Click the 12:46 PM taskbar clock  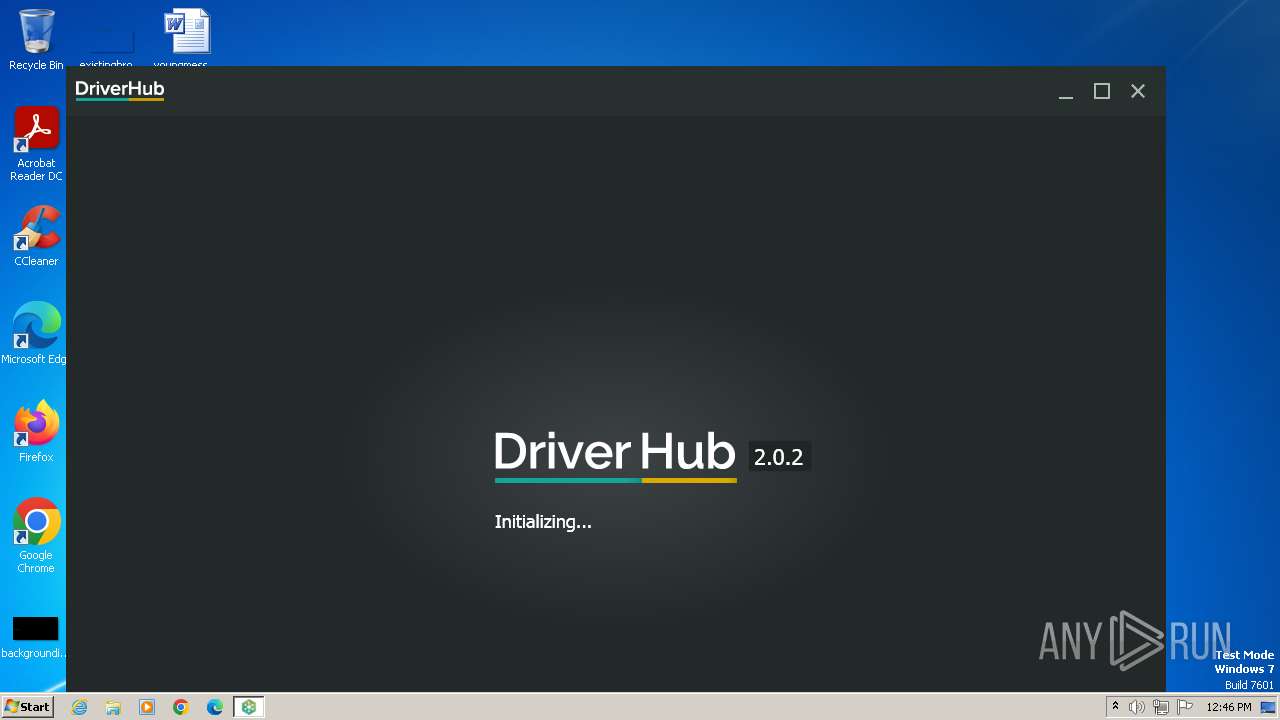(1229, 707)
